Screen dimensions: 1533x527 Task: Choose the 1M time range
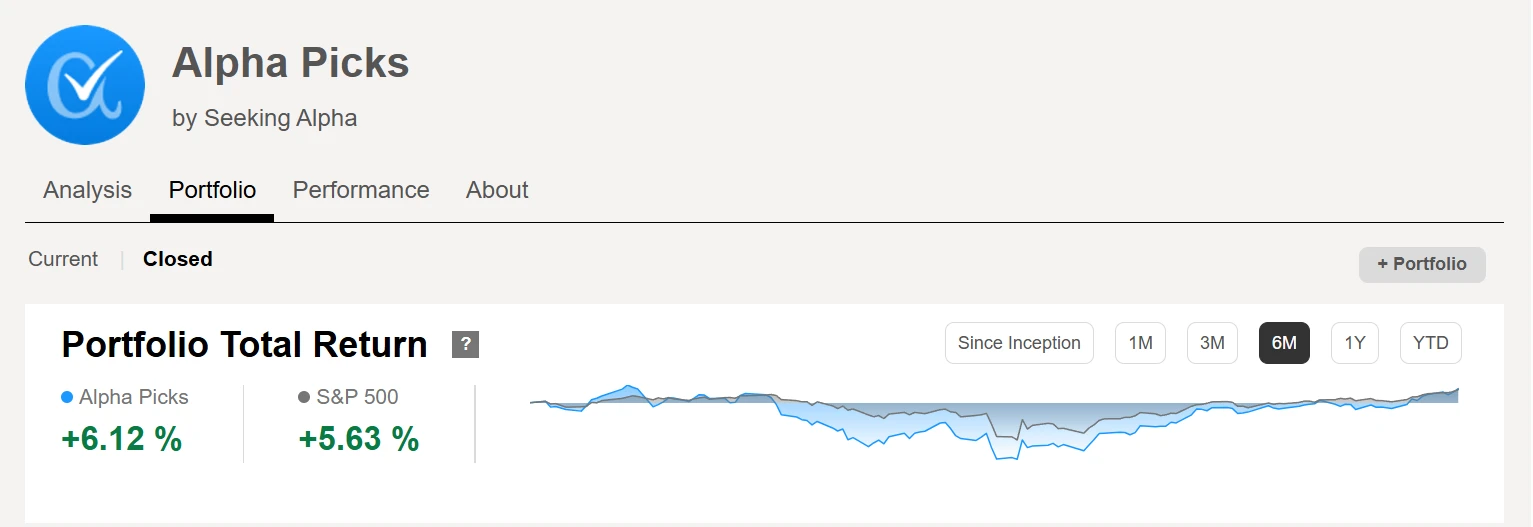(x=1140, y=343)
